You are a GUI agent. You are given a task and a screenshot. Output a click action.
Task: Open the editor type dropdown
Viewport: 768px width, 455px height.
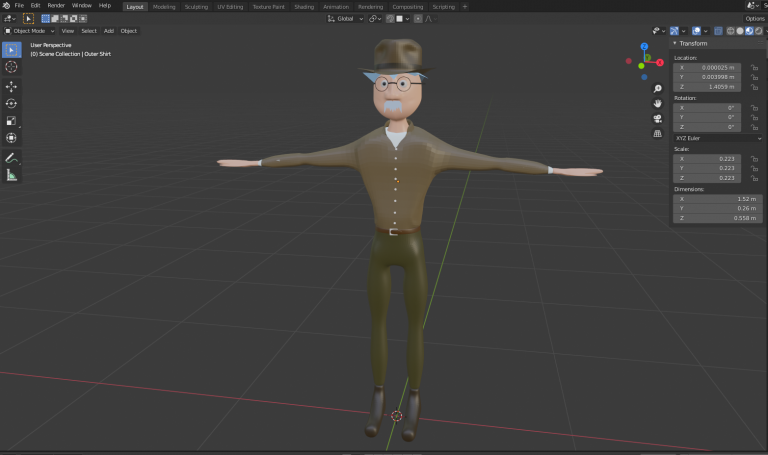9,19
